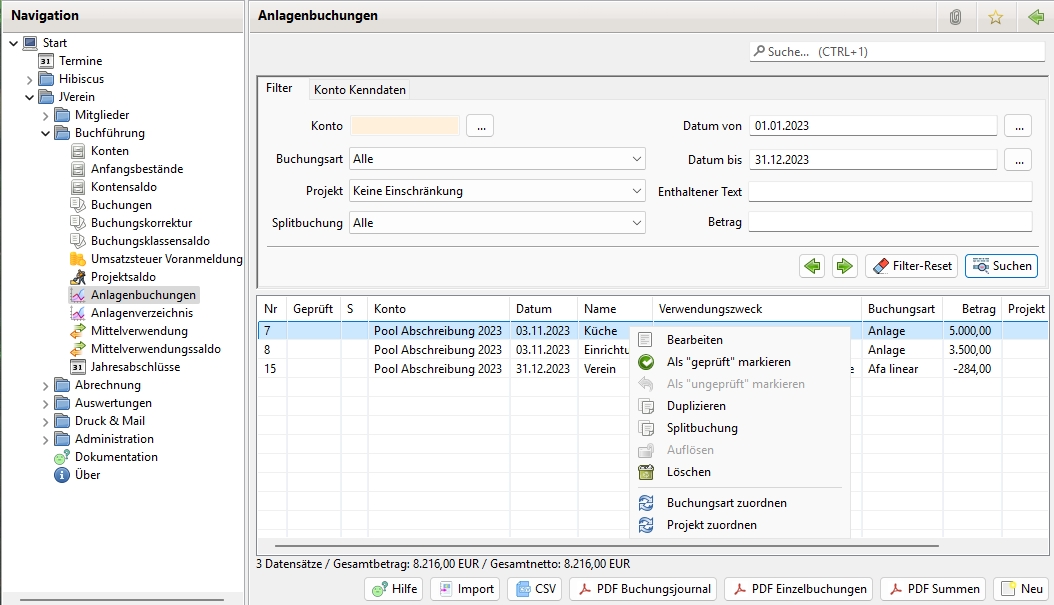Open the Über info entry

click(x=87, y=475)
